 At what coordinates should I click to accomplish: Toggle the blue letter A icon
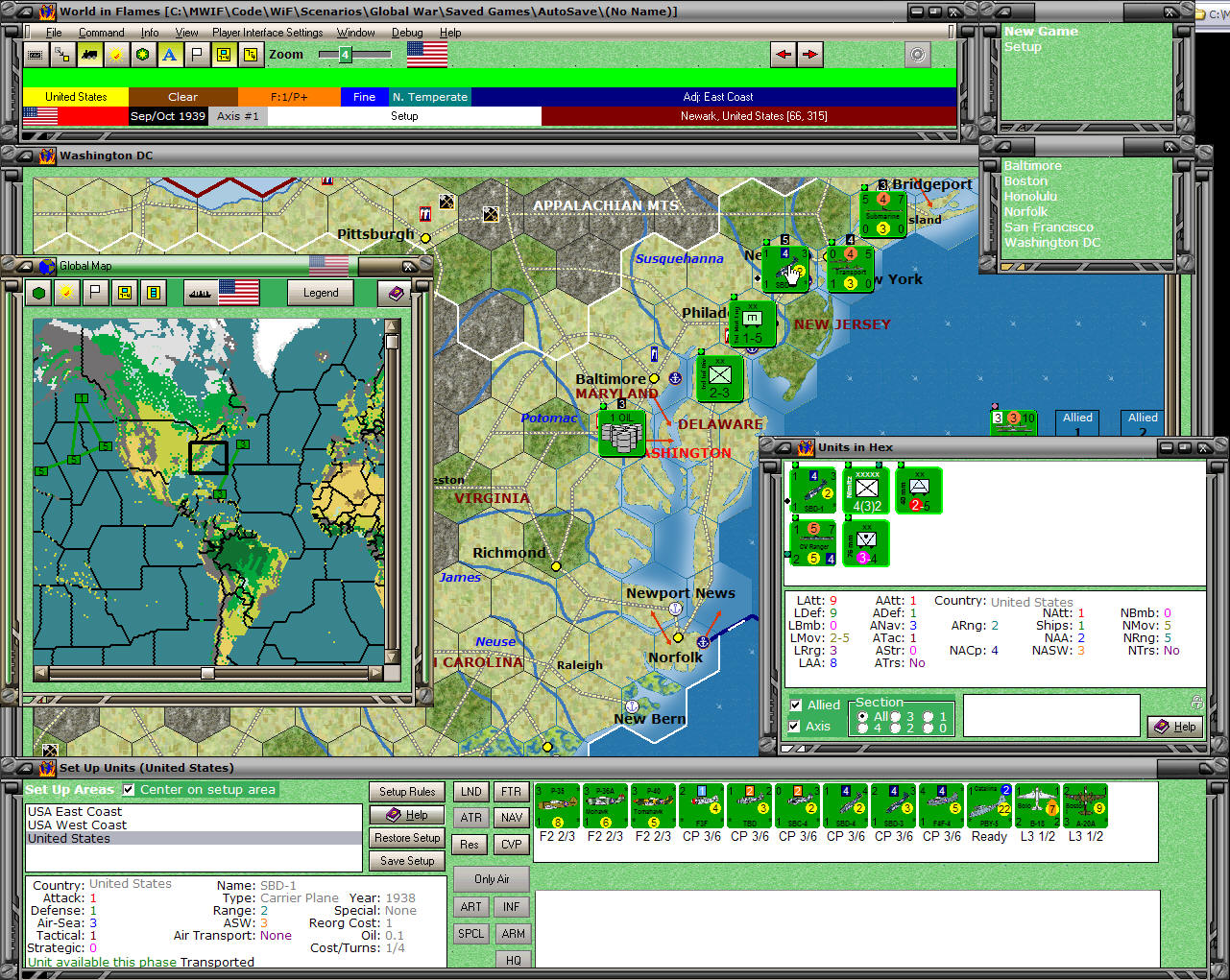pos(170,55)
